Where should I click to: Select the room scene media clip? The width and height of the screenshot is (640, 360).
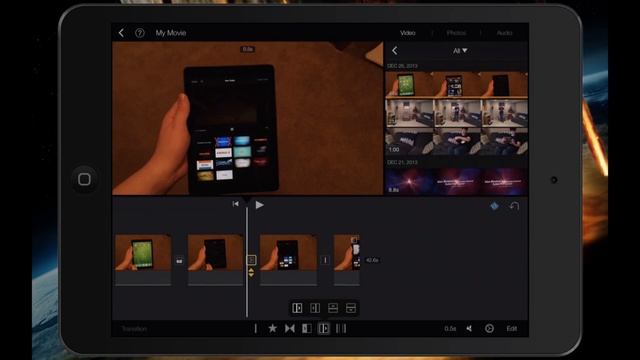point(456,113)
